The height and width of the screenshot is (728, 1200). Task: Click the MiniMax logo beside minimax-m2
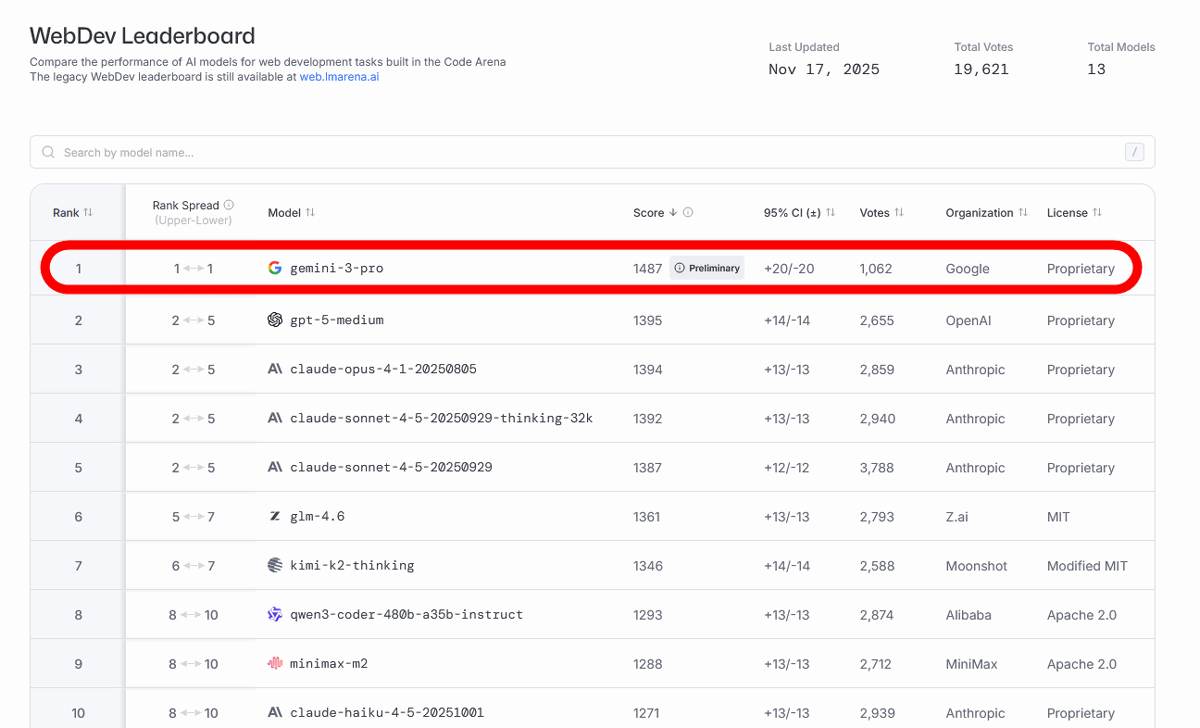[x=275, y=664]
